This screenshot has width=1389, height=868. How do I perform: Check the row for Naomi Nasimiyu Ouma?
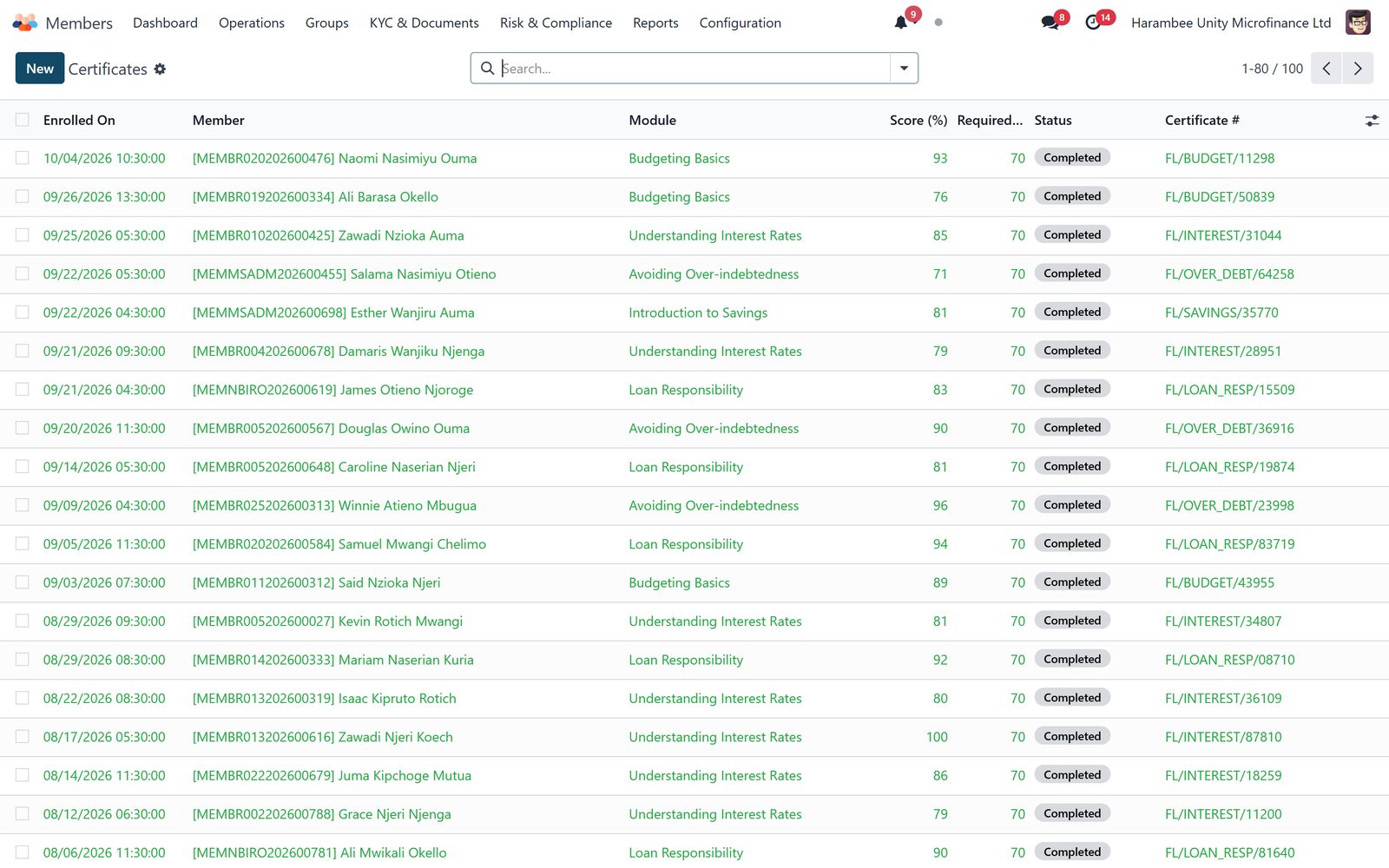[23, 158]
